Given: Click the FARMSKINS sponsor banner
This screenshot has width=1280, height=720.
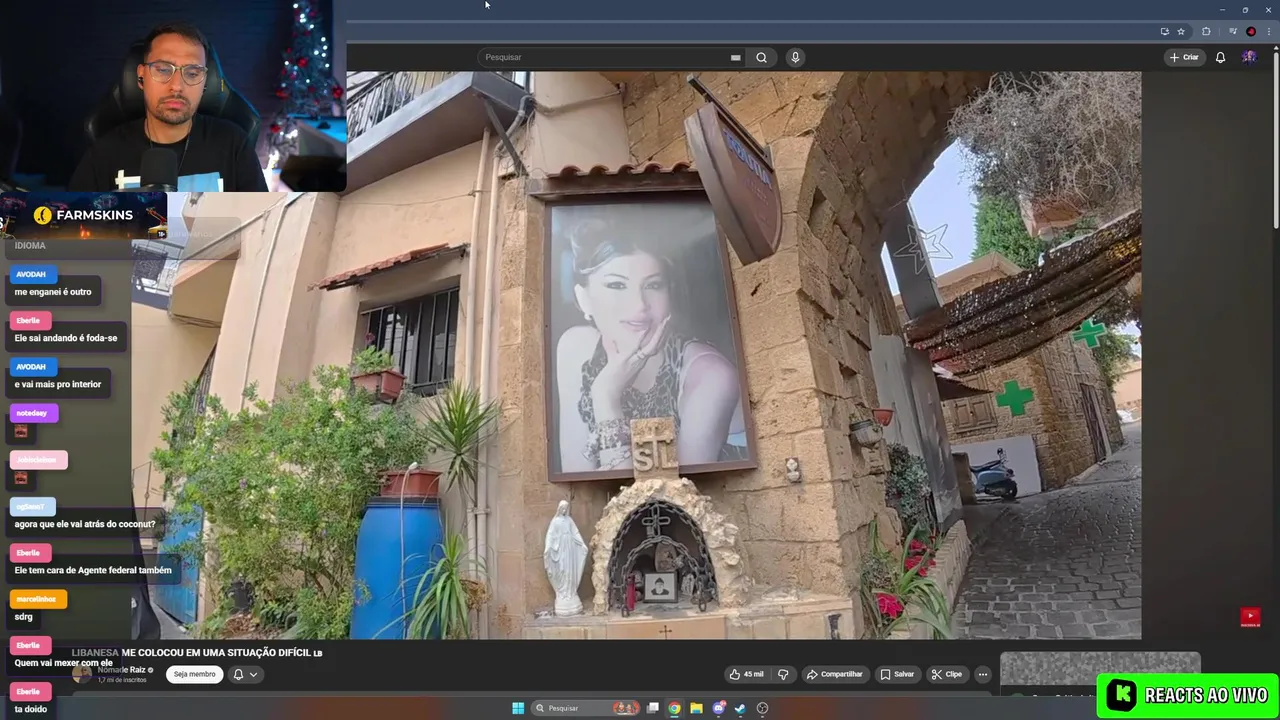Looking at the screenshot, I should (84, 215).
